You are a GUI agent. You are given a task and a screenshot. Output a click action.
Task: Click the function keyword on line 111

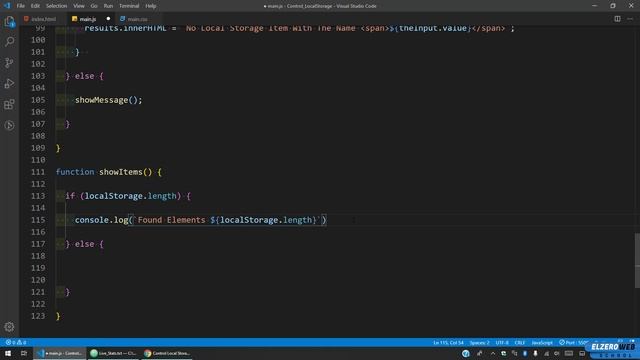click(x=75, y=172)
